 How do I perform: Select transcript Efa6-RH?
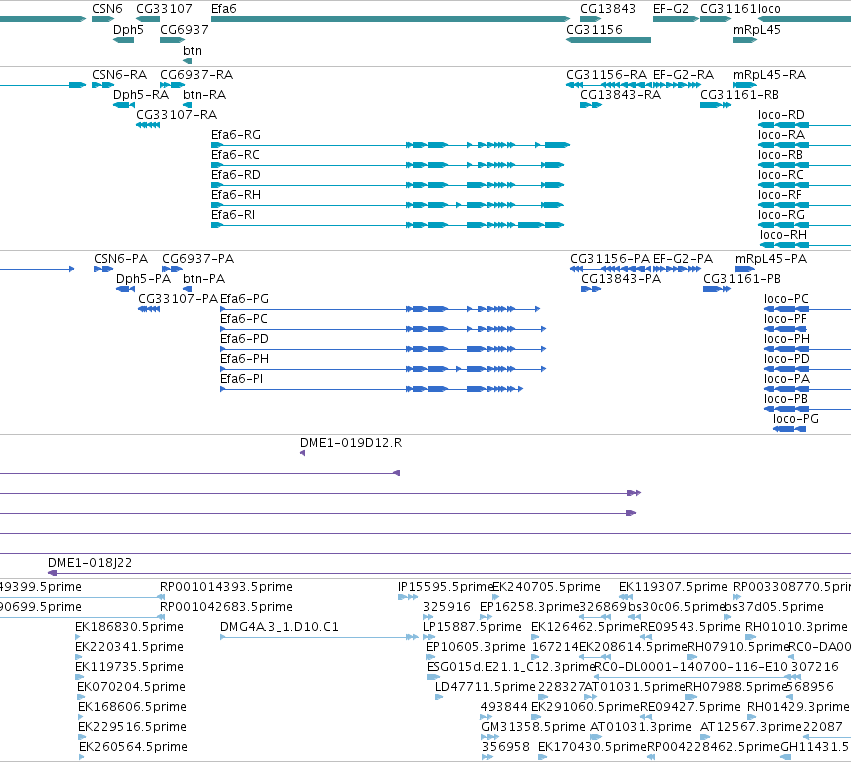click(x=388, y=205)
